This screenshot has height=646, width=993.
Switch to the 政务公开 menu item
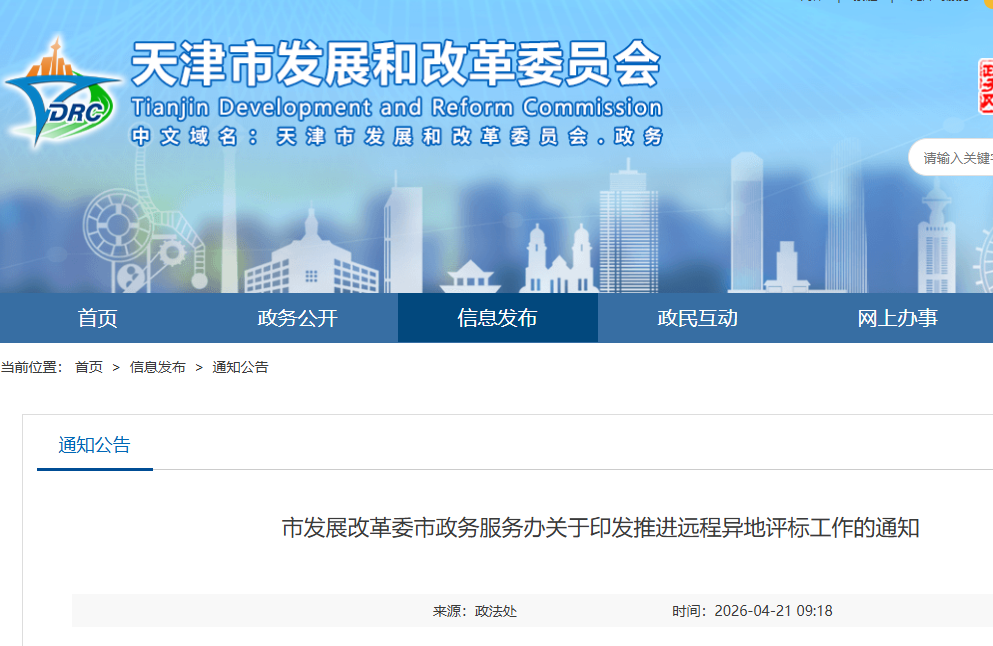click(x=297, y=317)
